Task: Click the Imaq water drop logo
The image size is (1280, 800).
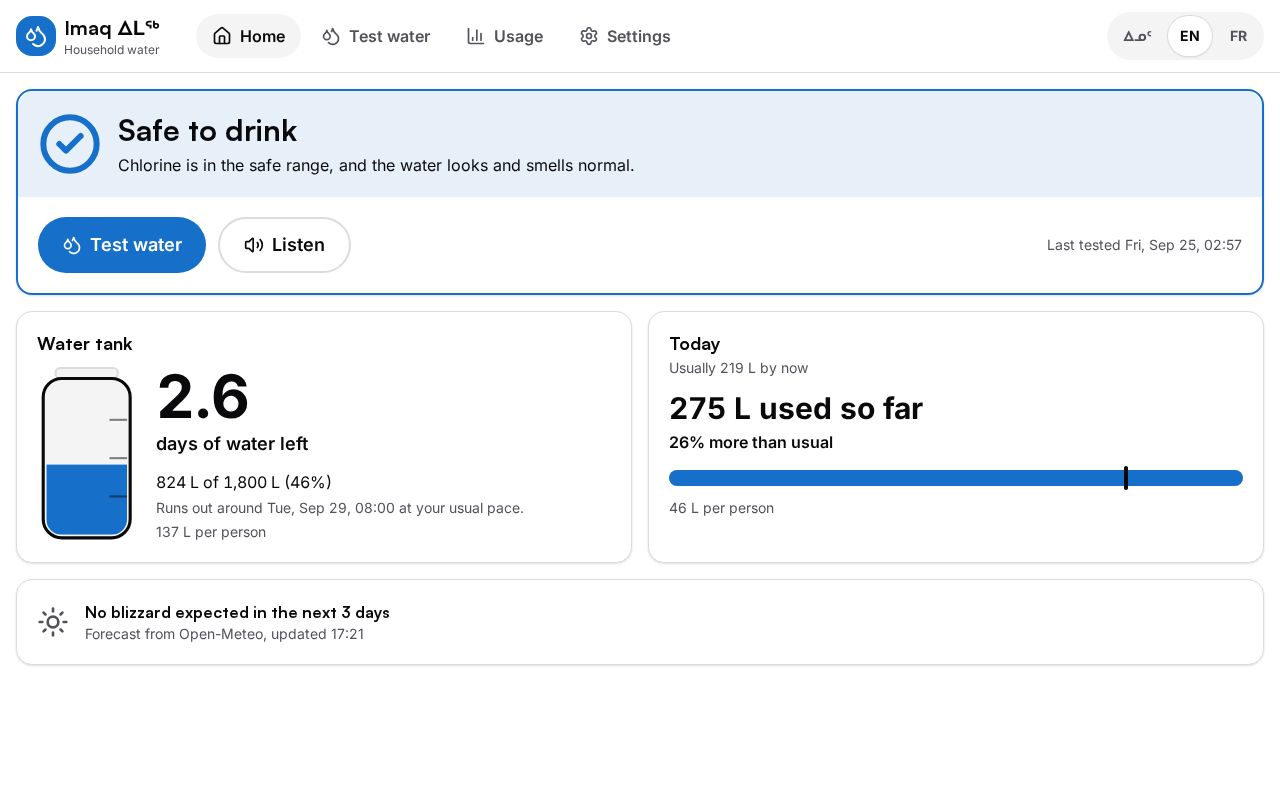Action: 36,36
